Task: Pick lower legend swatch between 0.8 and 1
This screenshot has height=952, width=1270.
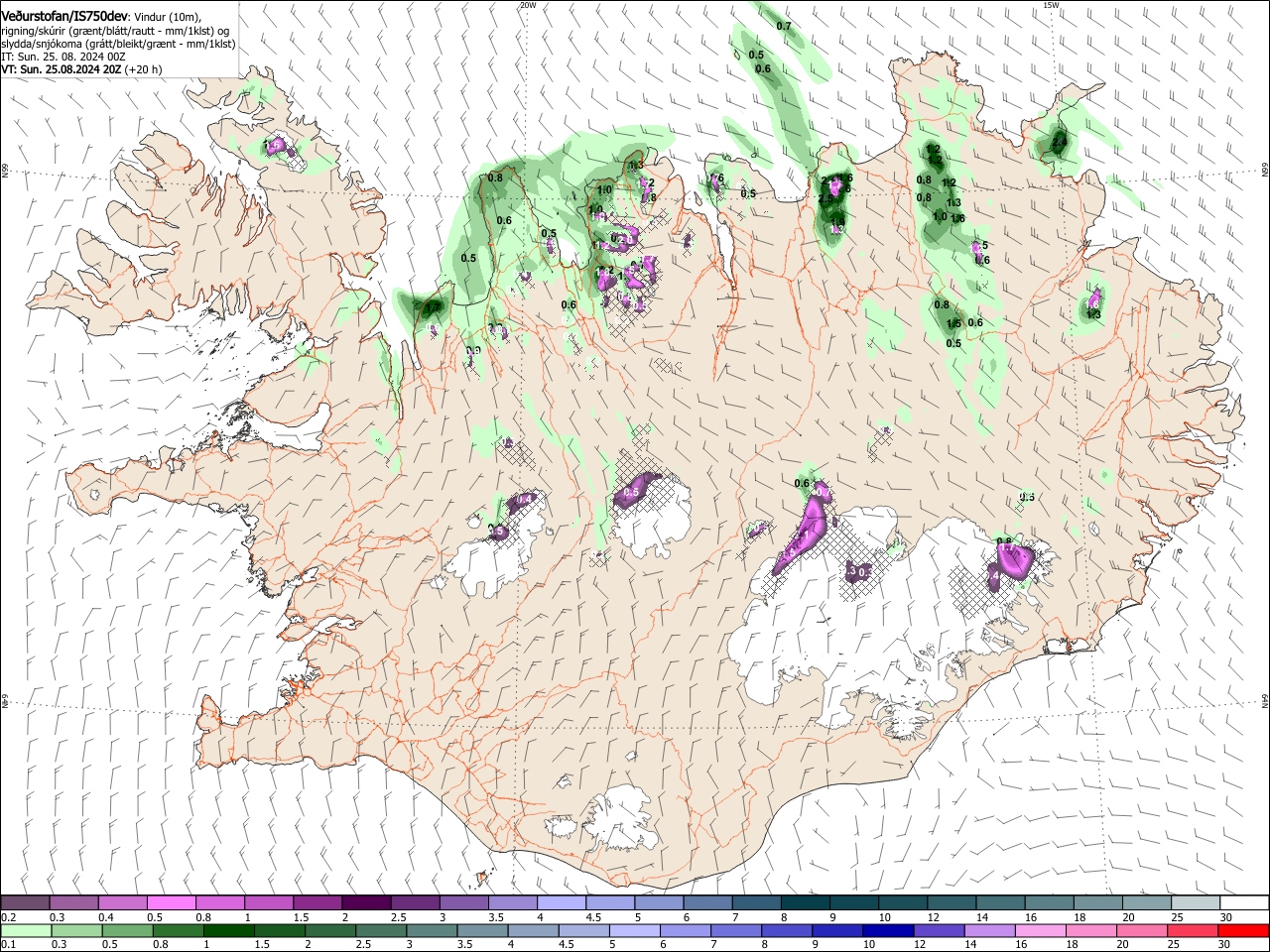Action: (178, 930)
